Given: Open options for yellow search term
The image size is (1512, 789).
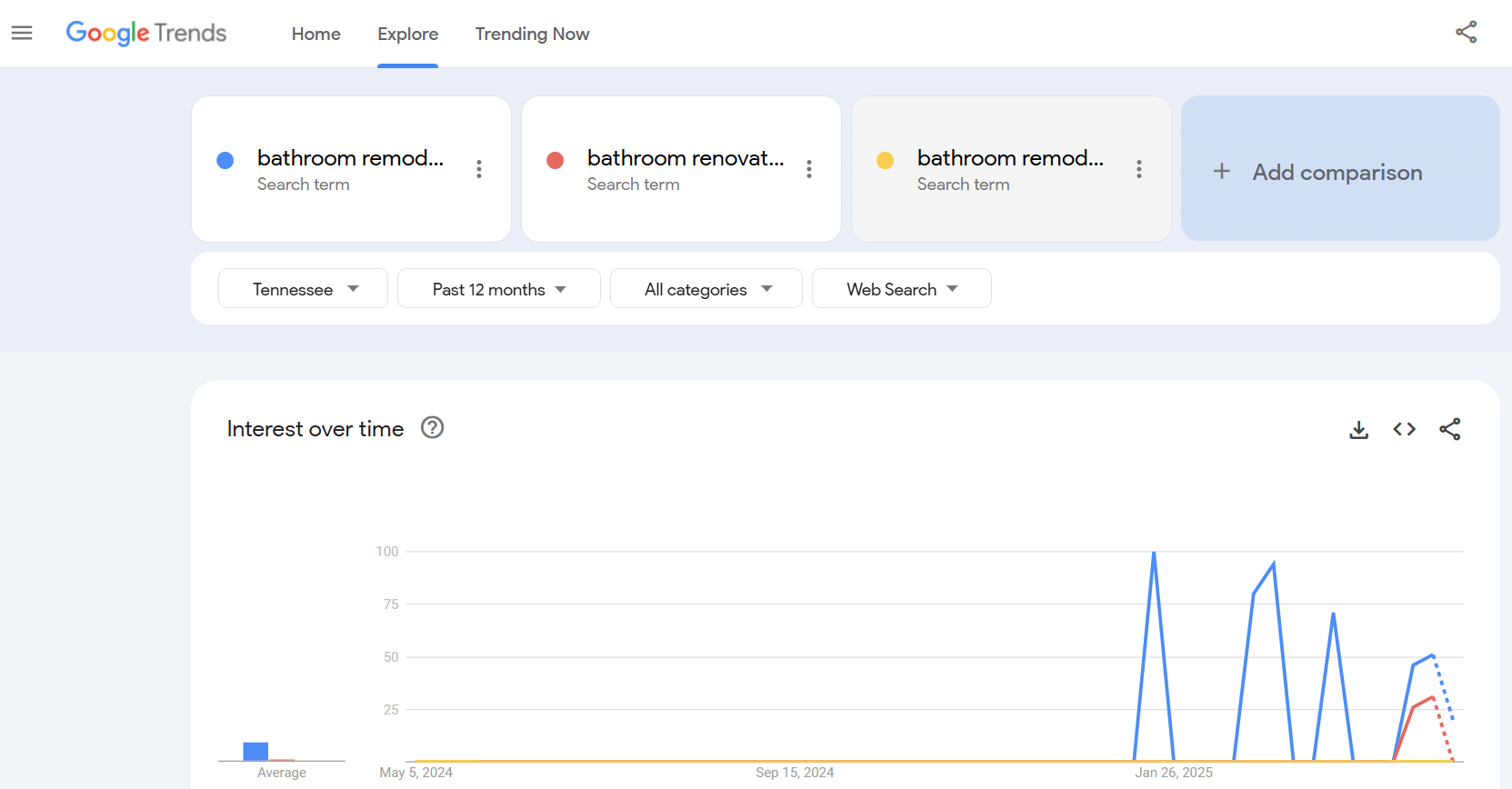Looking at the screenshot, I should point(1138,169).
